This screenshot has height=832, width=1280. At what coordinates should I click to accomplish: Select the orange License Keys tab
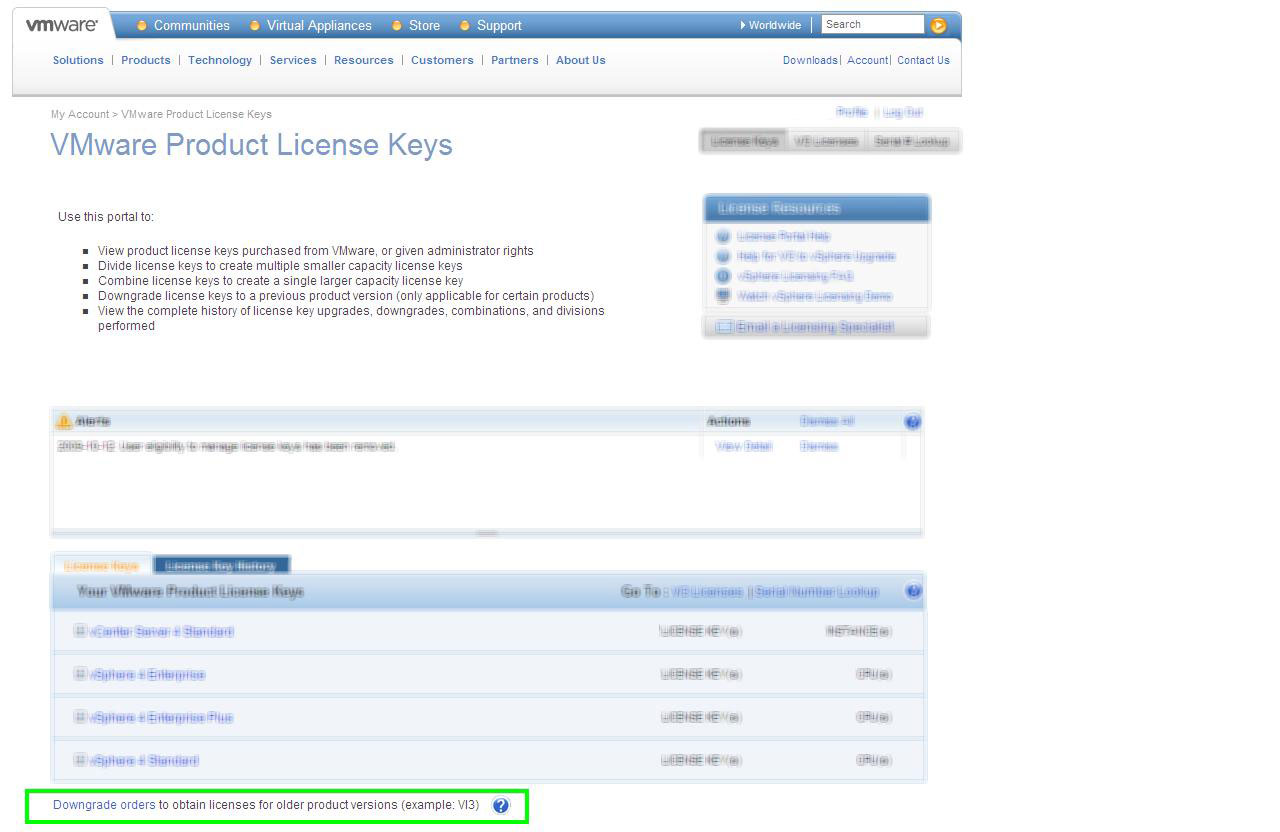tap(101, 566)
